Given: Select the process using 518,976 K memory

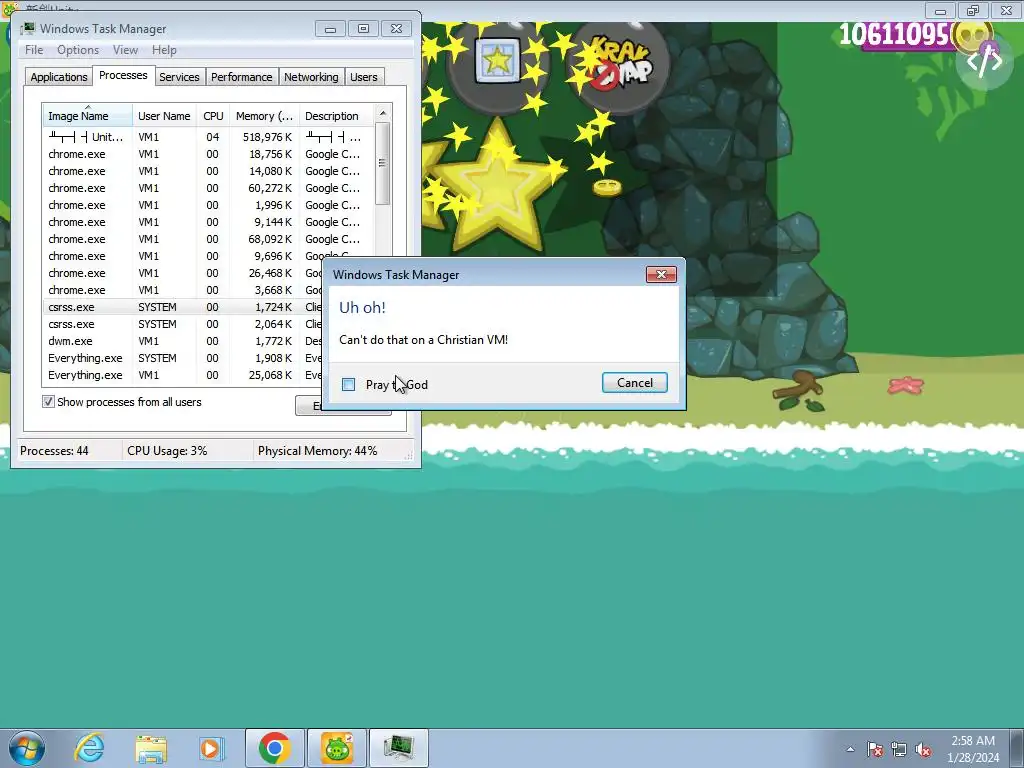Looking at the screenshot, I should point(208,137).
